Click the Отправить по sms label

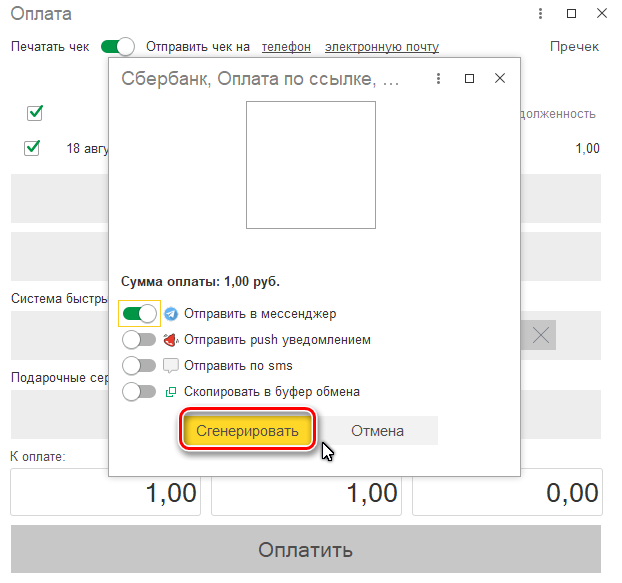click(x=238, y=366)
